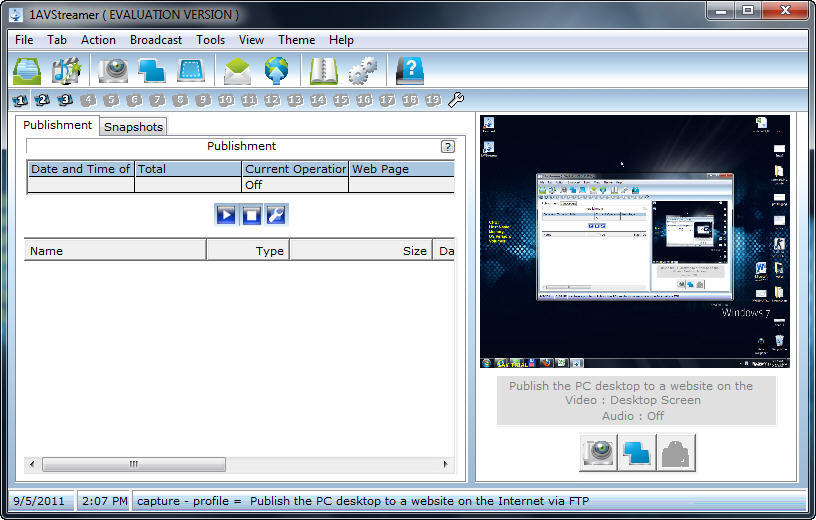Viewport: 816px width, 520px height.
Task: Open the File menu
Action: click(x=24, y=40)
